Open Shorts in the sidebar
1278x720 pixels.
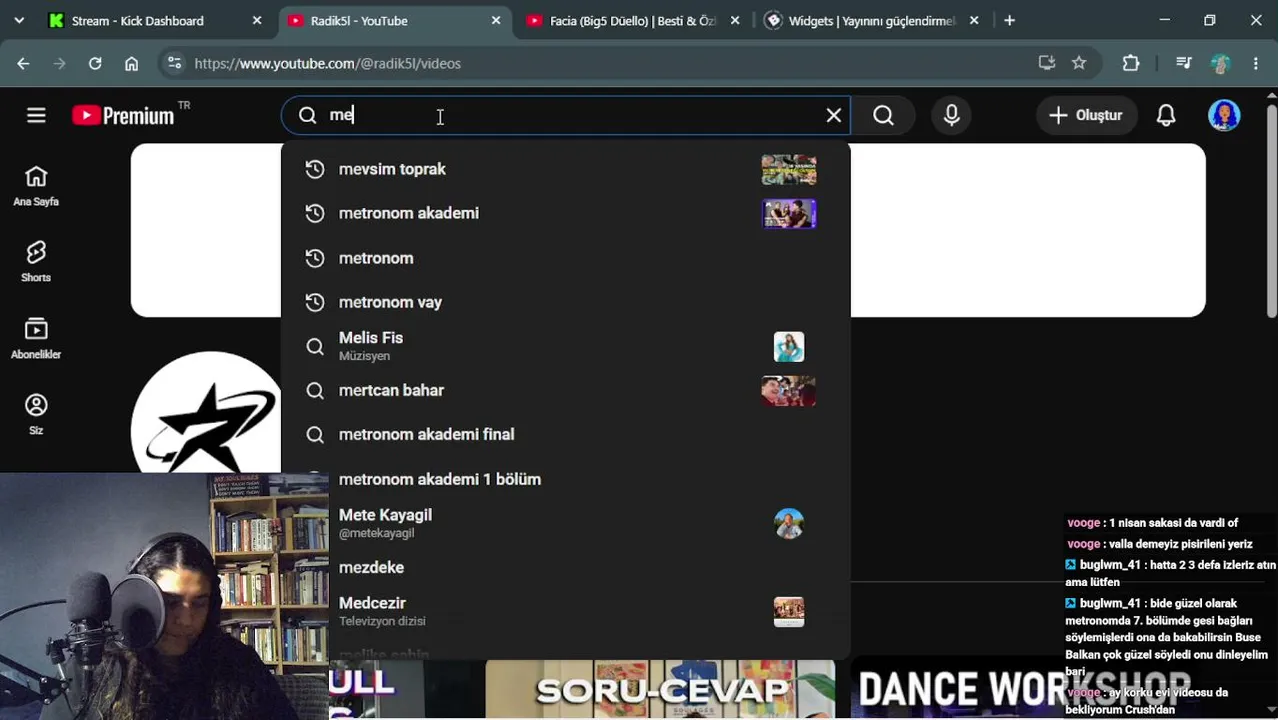point(36,262)
